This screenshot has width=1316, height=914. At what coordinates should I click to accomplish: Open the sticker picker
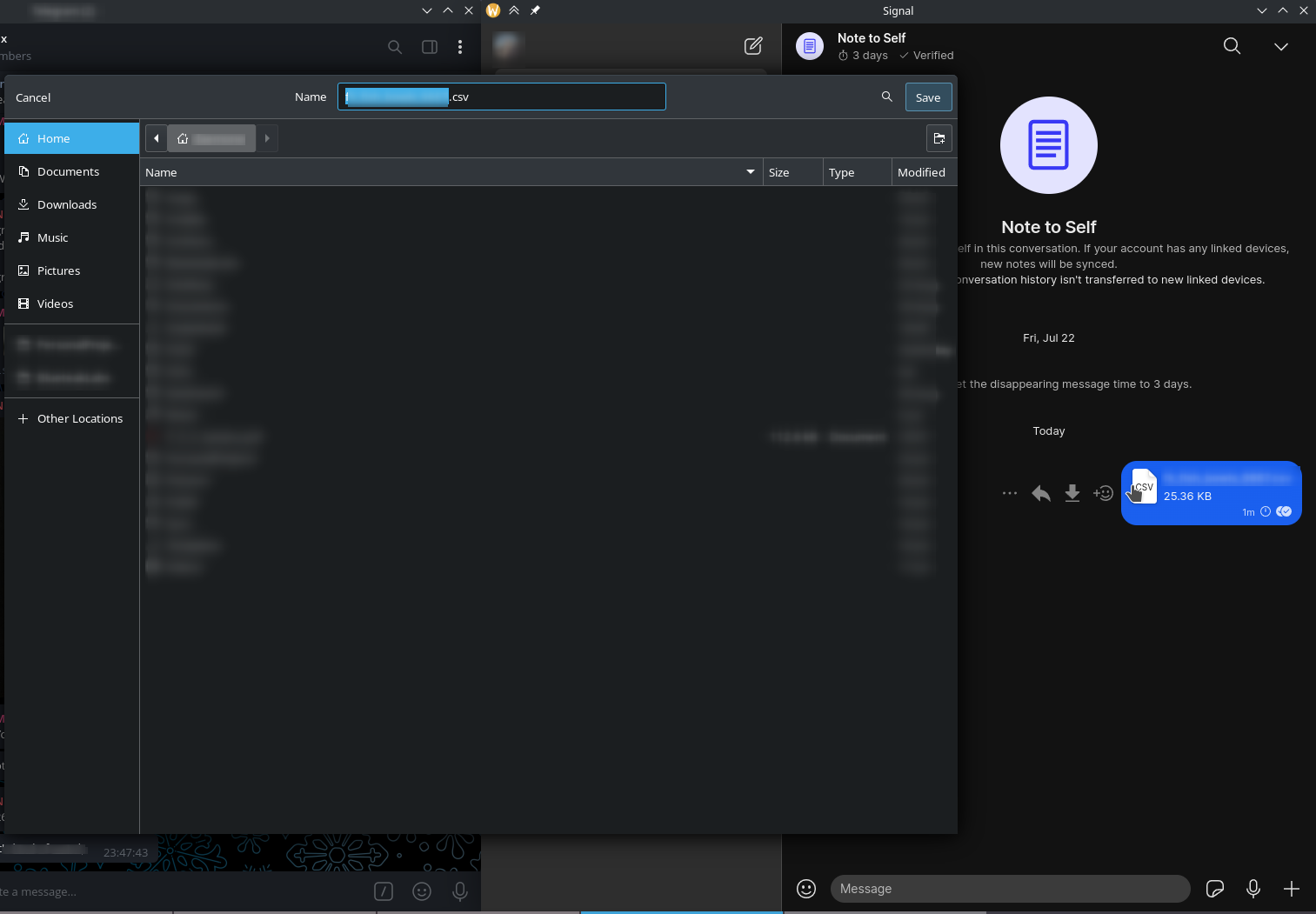click(x=1214, y=888)
